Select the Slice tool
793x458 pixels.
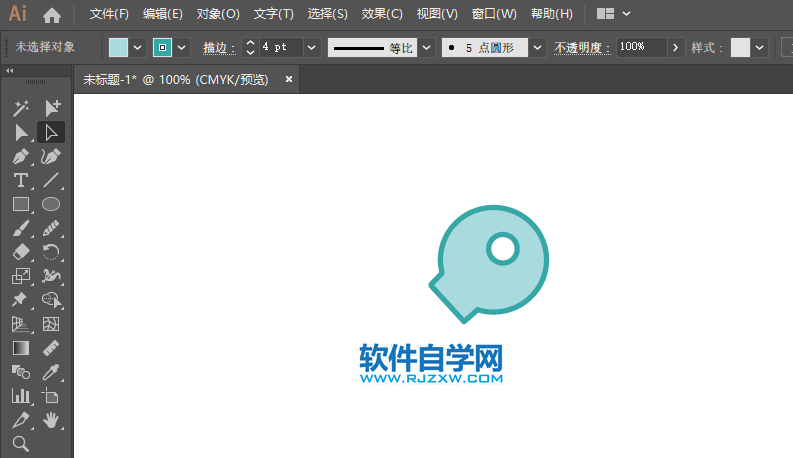[21, 420]
